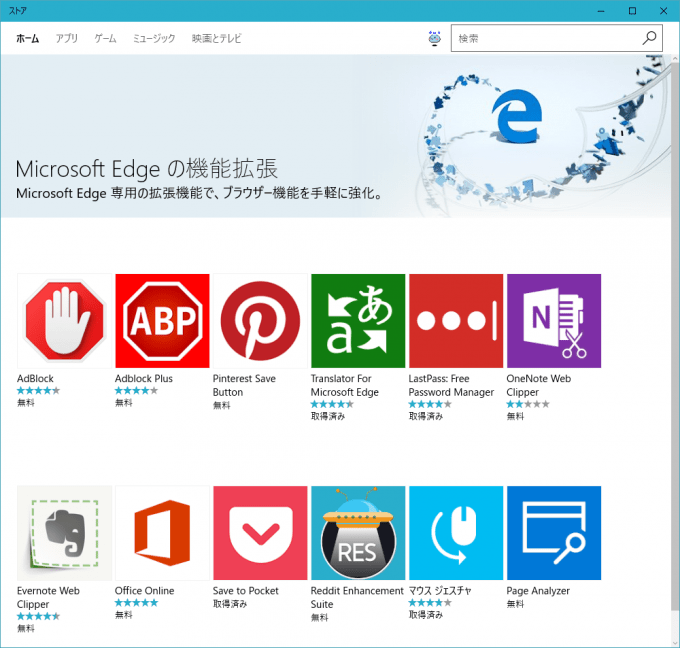Switch to the ホーム tab

[28, 39]
